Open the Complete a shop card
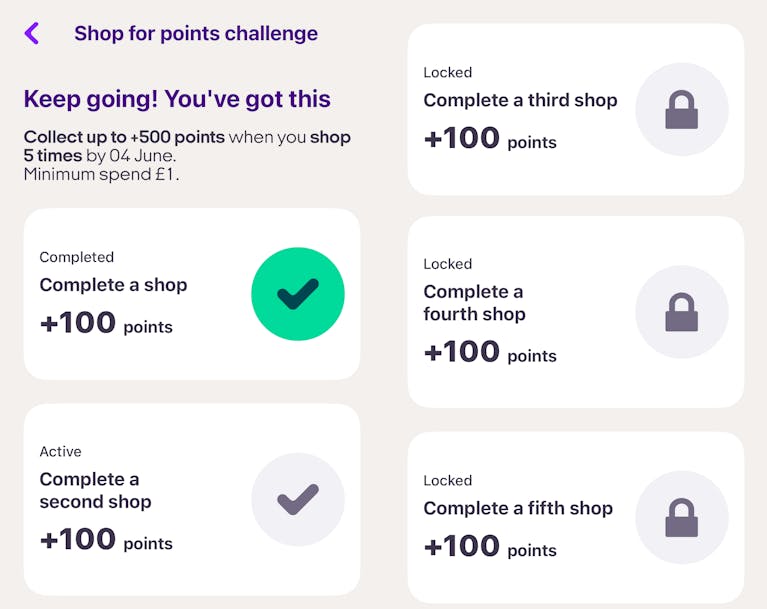 point(192,294)
